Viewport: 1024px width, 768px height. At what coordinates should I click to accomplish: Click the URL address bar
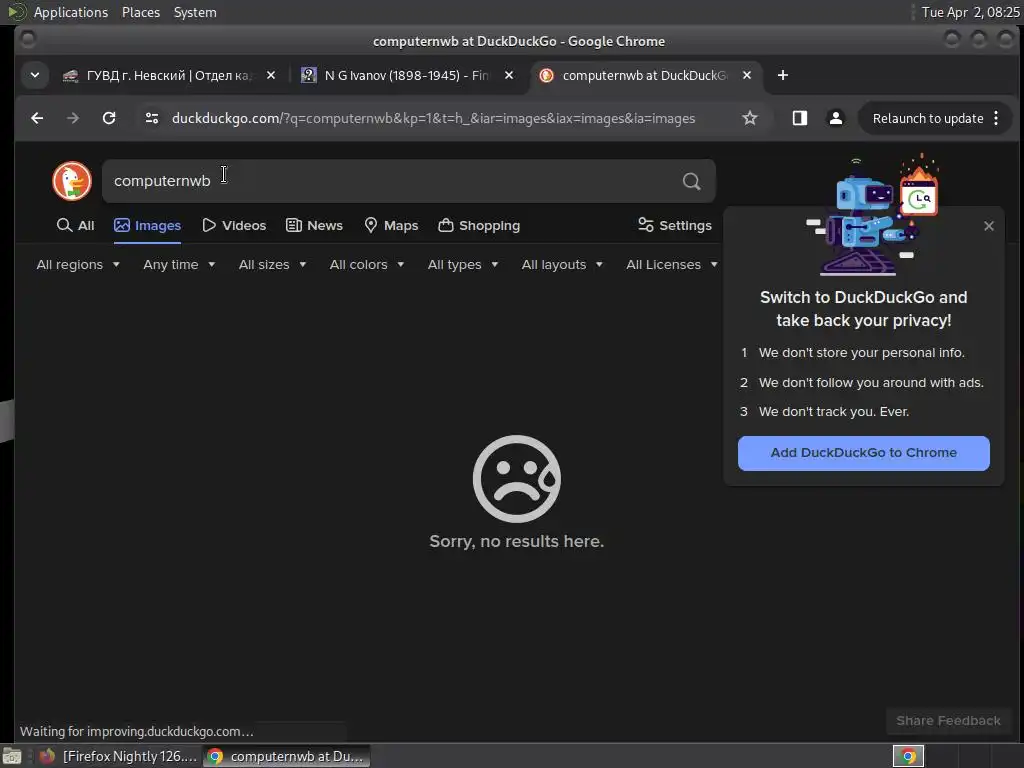434,118
